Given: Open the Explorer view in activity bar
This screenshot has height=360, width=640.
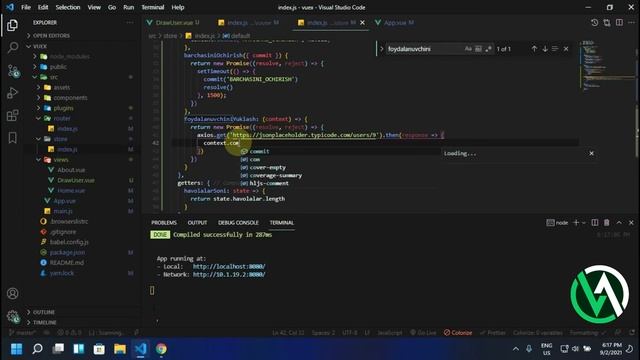Looking at the screenshot, I should 12,25.
